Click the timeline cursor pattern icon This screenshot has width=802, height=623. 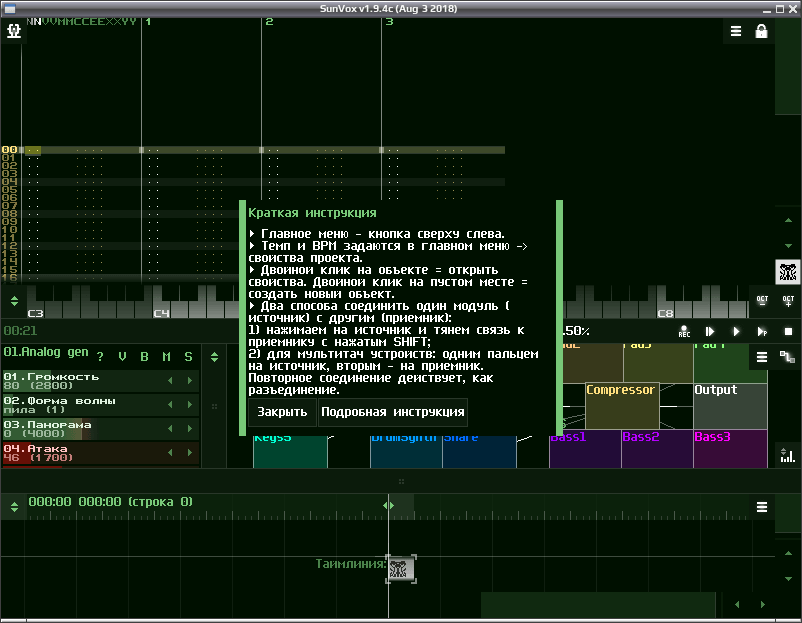tap(401, 568)
